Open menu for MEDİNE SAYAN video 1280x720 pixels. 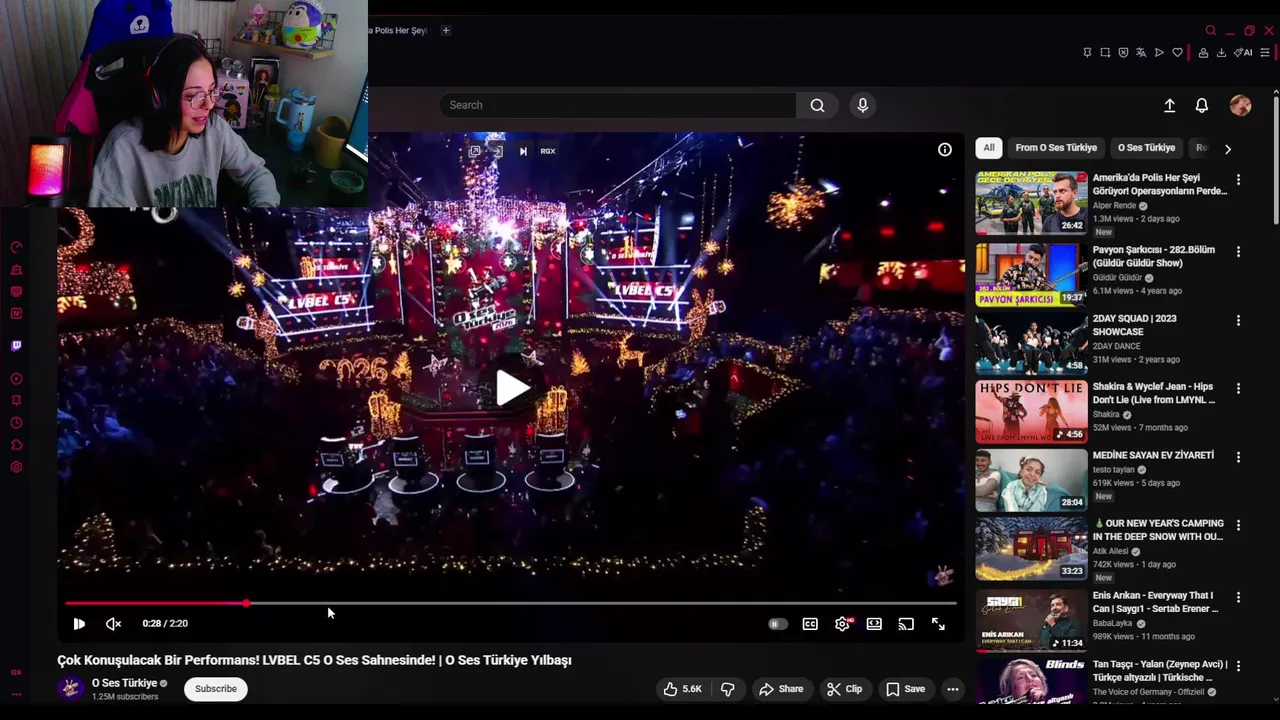(x=1238, y=457)
